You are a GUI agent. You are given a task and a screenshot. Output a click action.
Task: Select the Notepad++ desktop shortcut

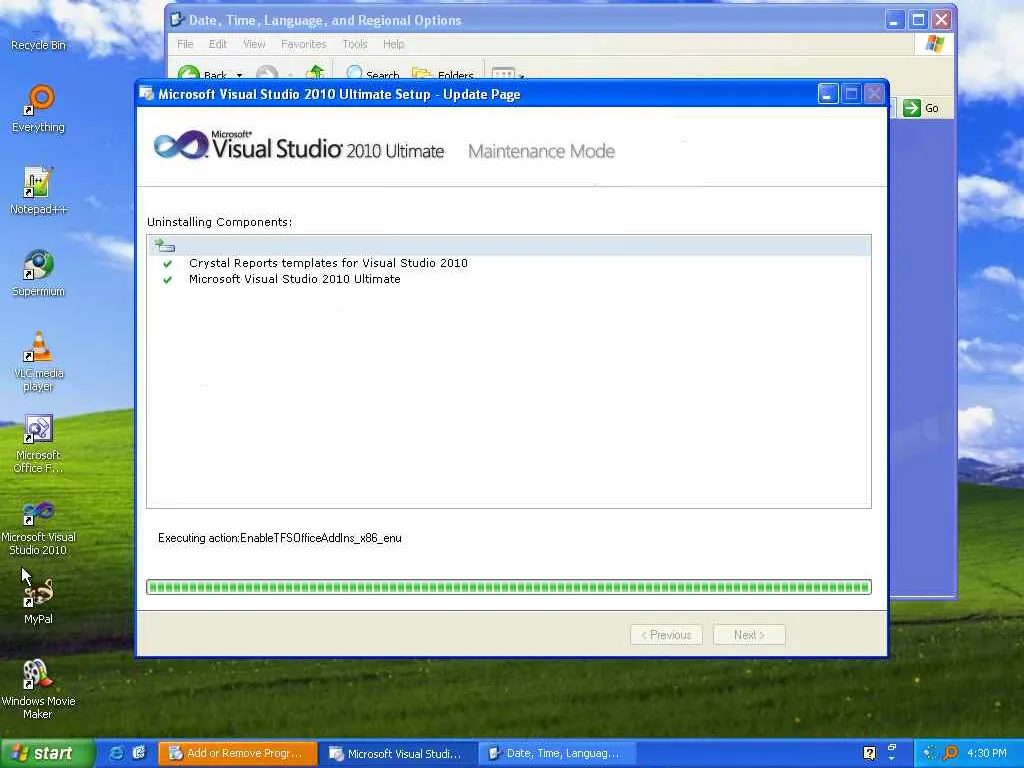click(x=38, y=191)
